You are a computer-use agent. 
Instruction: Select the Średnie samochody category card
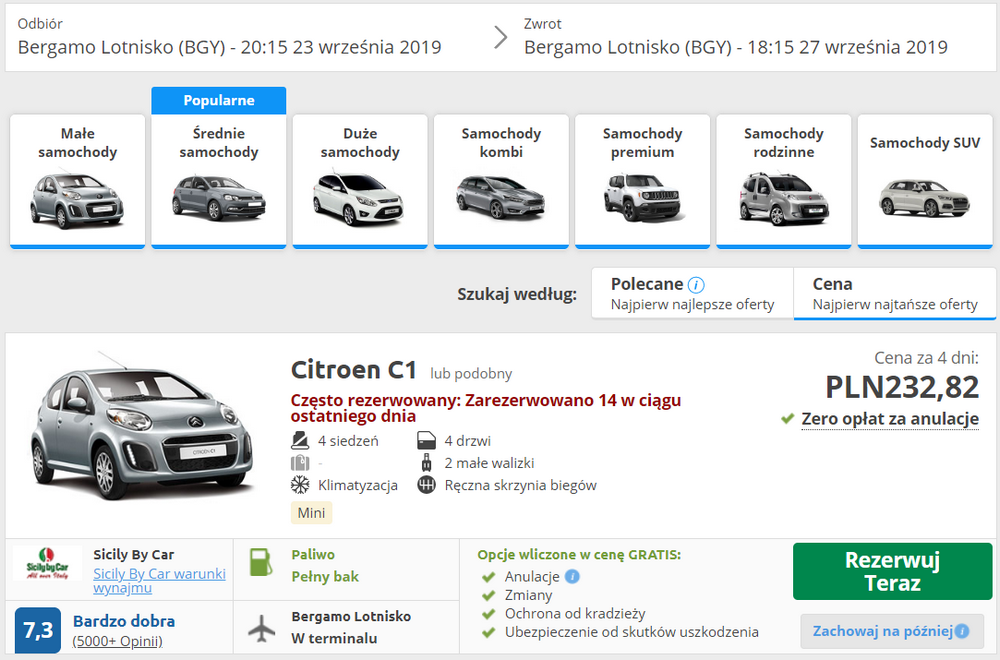[x=219, y=181]
